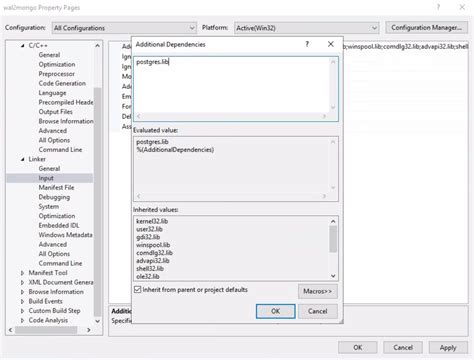Image resolution: width=474 pixels, height=360 pixels.
Task: Click the tree panel scroll-down arrow
Action: (x=97, y=321)
